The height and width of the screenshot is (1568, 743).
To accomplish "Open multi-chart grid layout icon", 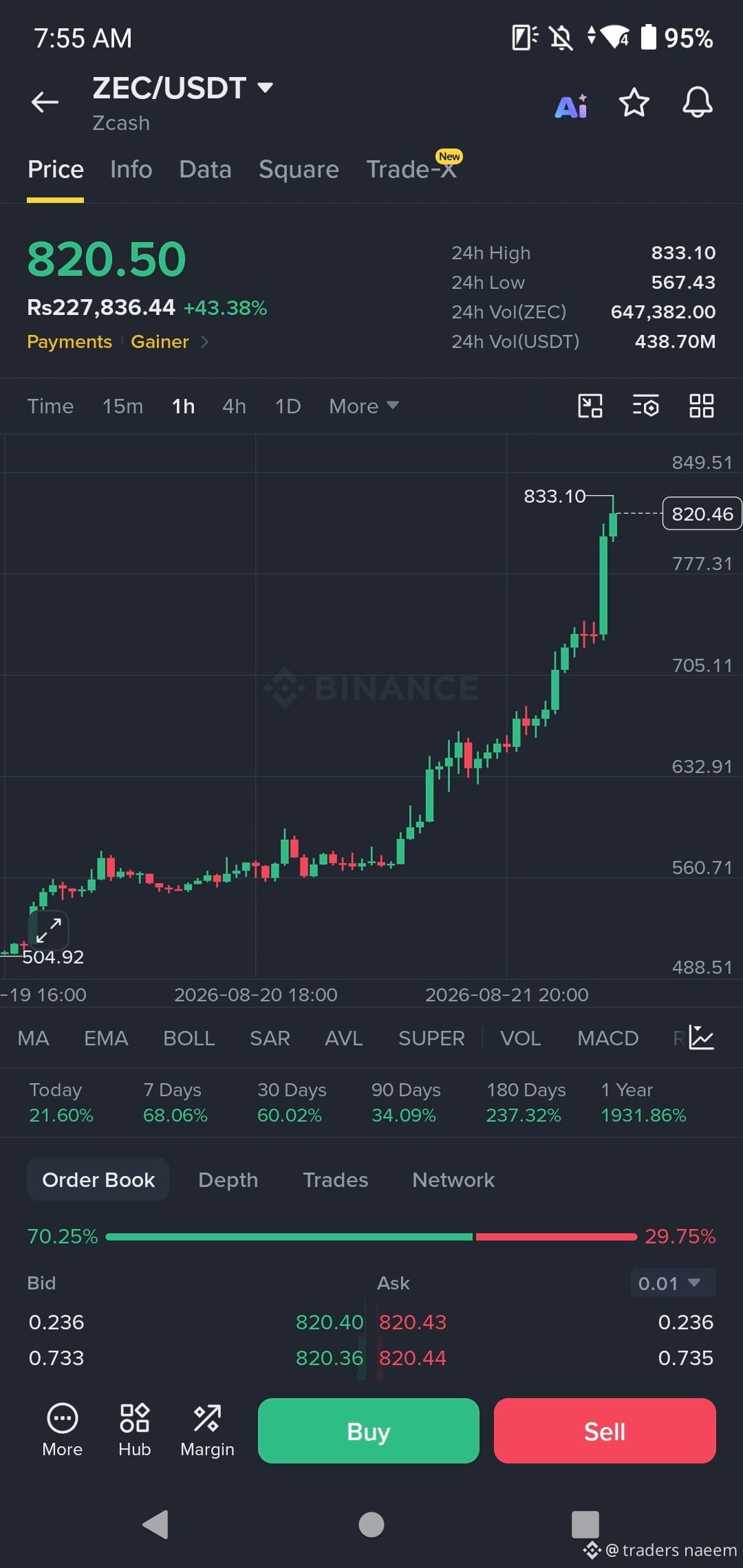I will point(702,406).
